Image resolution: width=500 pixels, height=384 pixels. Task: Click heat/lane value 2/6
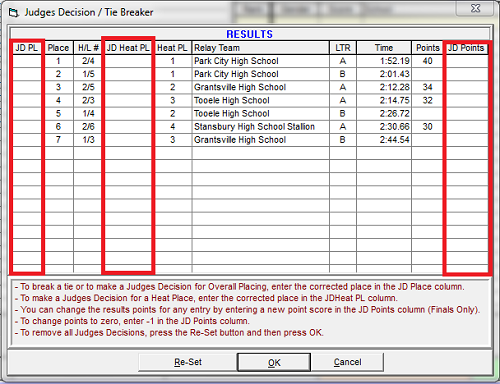click(88, 127)
